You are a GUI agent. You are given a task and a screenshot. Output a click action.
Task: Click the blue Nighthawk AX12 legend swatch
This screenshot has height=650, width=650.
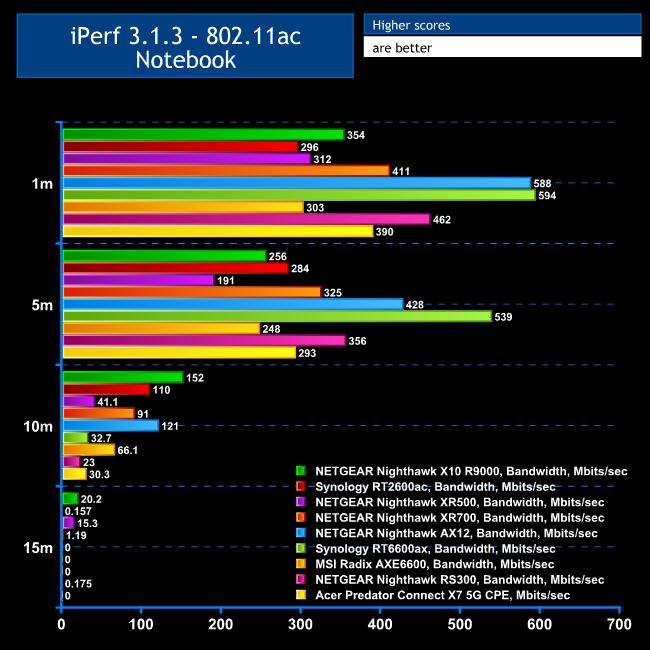(301, 533)
